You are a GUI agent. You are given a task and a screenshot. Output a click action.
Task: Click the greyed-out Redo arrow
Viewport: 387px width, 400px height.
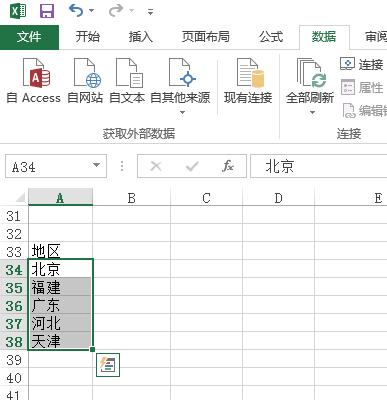(116, 11)
